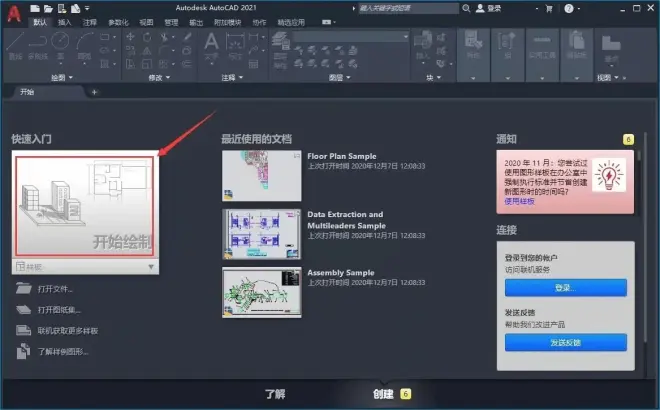Switch to the 输出 ribbon tab
The image size is (660, 410).
tap(196, 22)
